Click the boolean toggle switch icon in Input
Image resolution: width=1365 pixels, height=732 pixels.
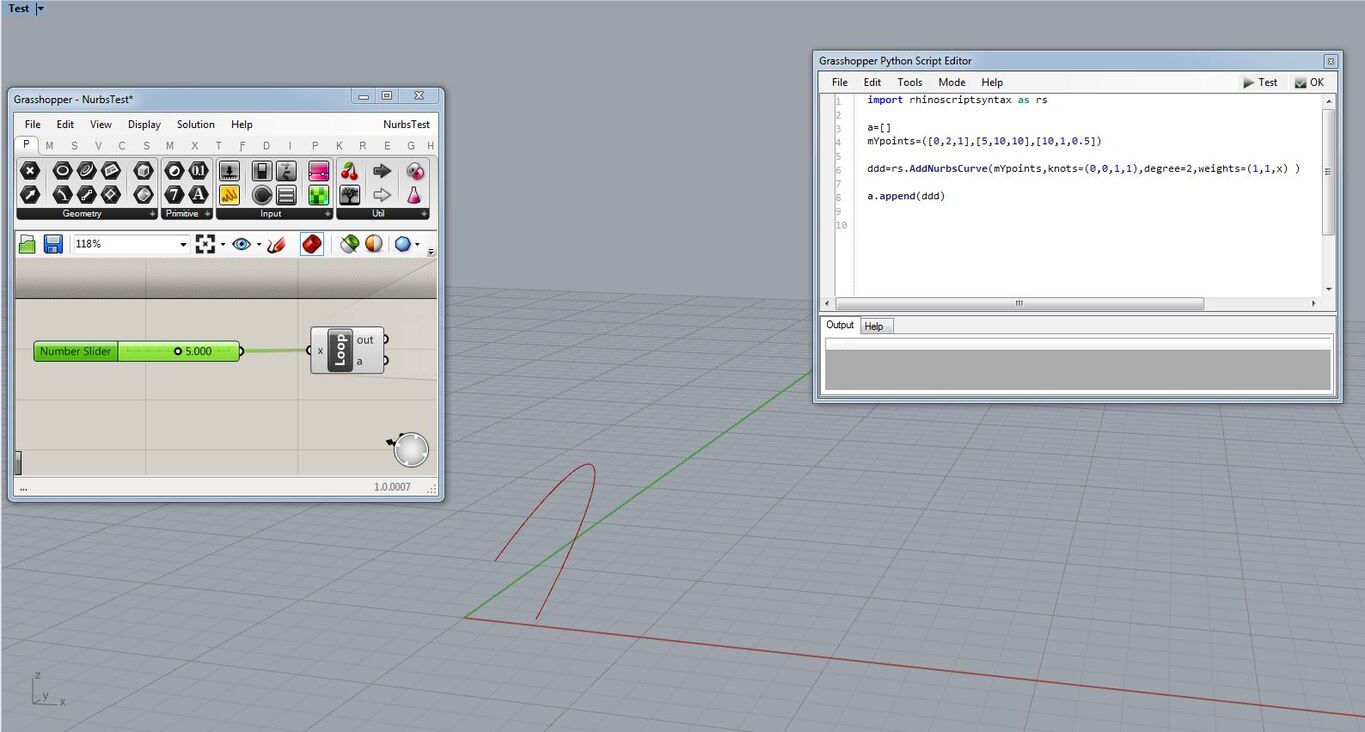tap(262, 171)
